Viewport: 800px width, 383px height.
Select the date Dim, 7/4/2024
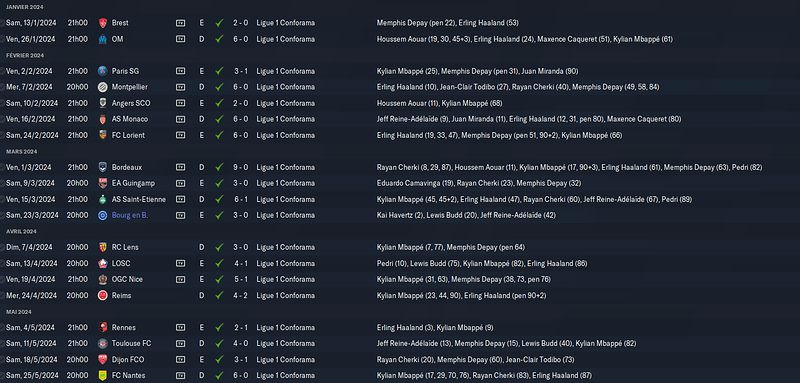click(x=29, y=247)
